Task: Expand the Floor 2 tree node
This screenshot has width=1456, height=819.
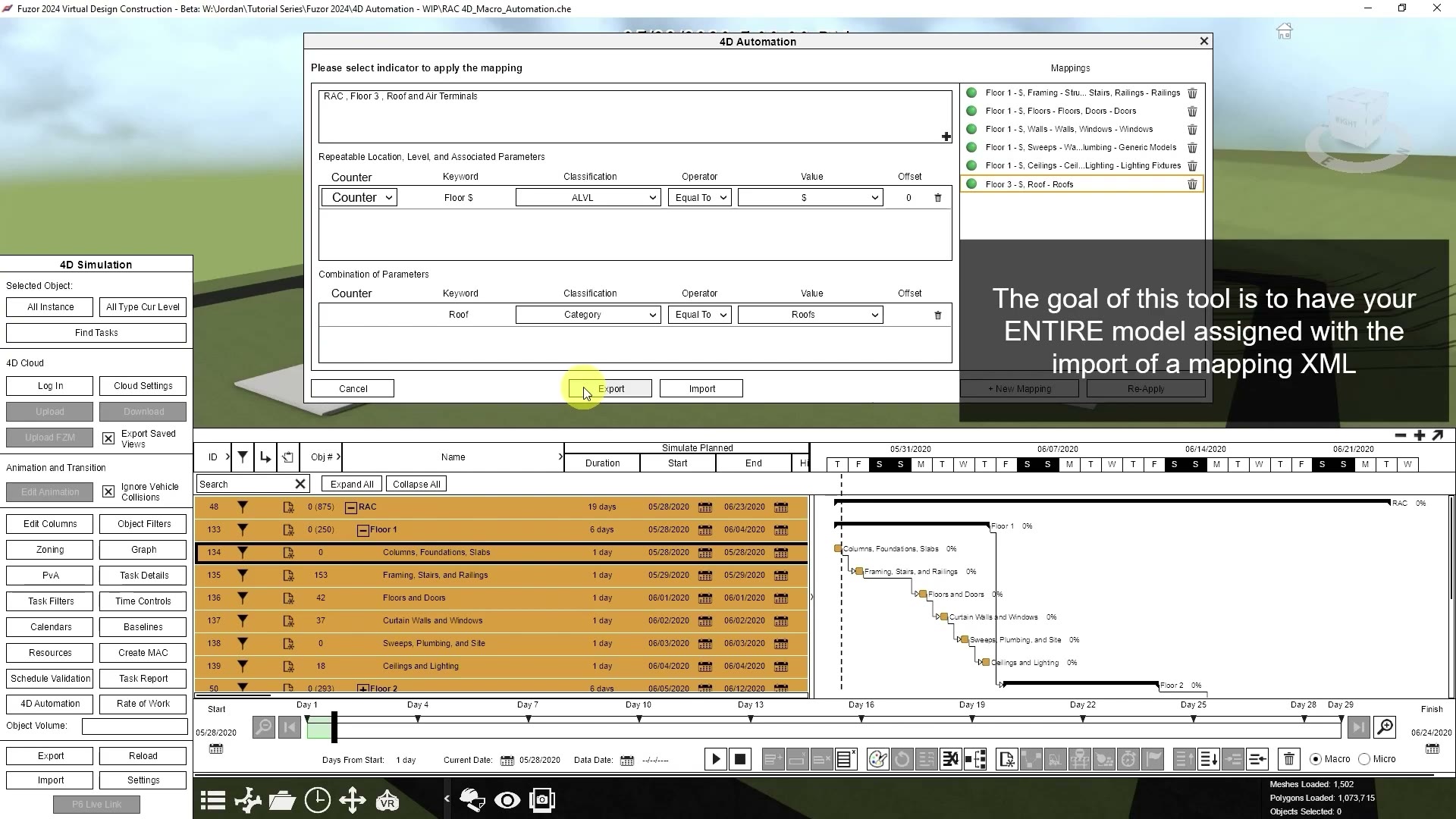Action: (363, 689)
